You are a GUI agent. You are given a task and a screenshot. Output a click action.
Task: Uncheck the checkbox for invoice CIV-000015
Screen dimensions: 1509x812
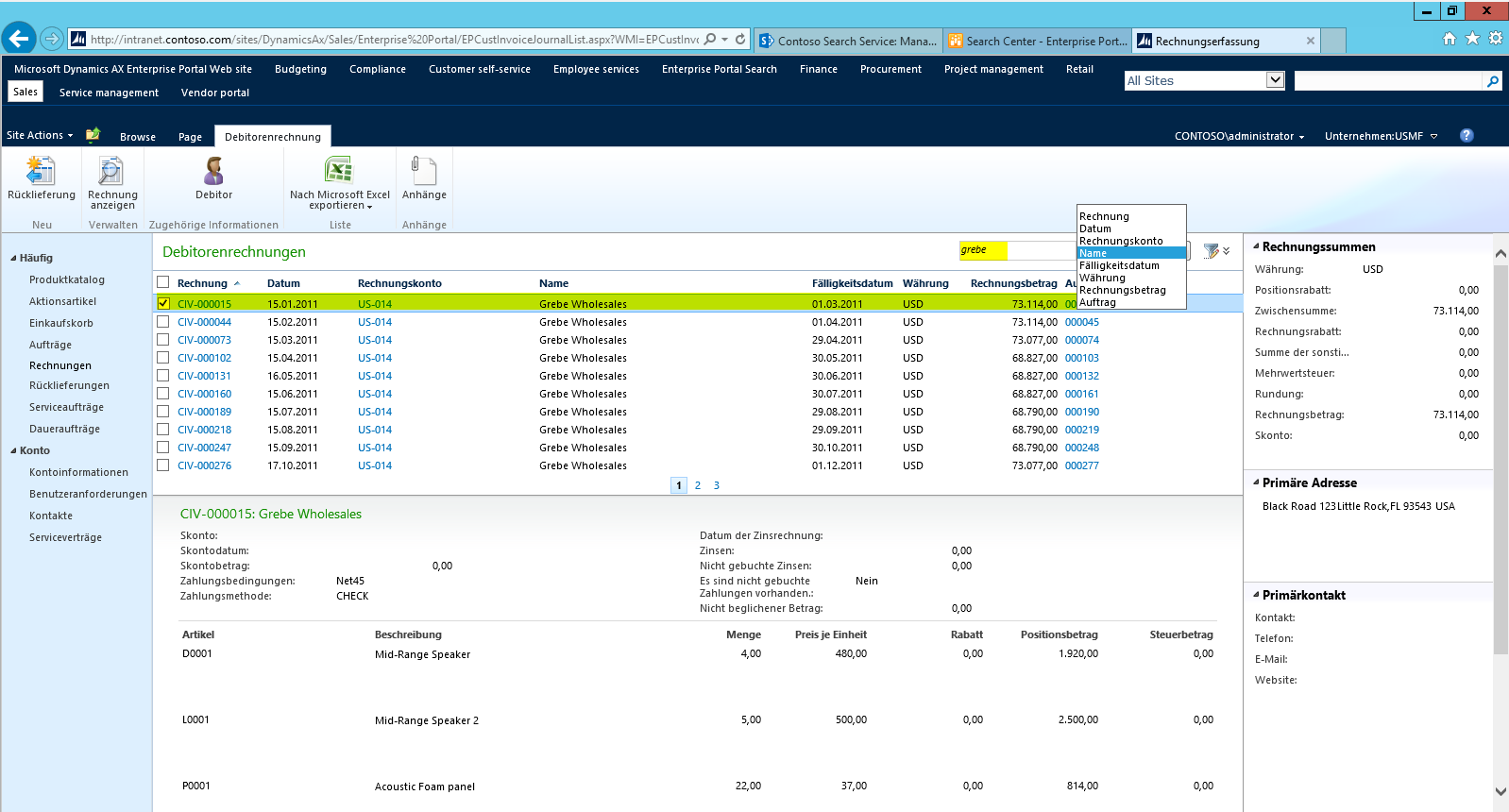pyautogui.click(x=163, y=303)
